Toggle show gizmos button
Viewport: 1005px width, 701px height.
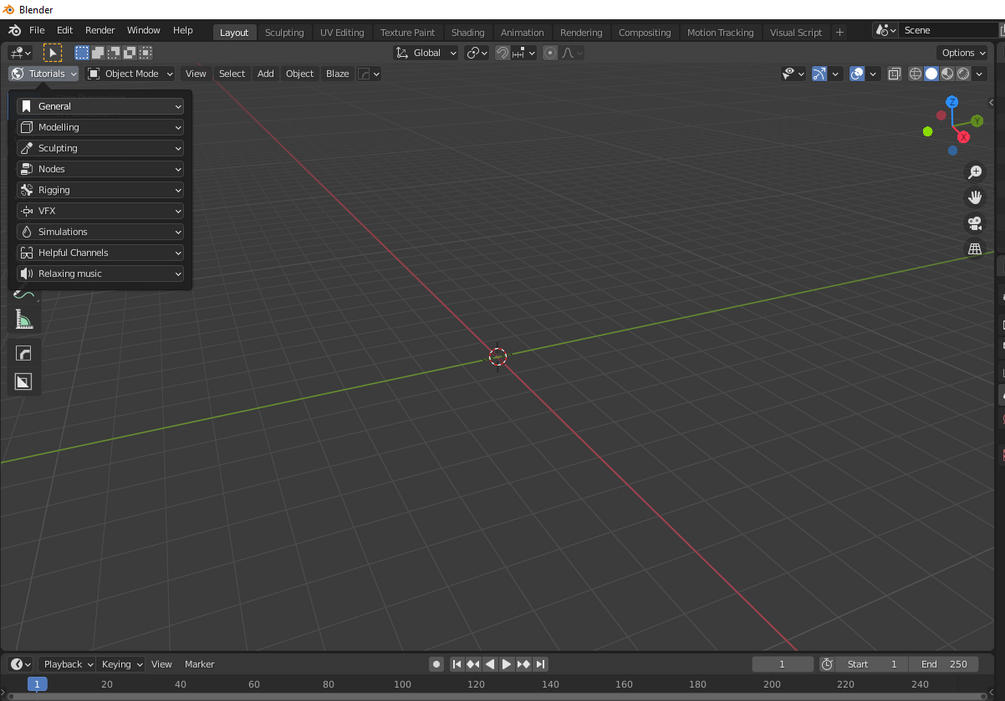coord(819,74)
